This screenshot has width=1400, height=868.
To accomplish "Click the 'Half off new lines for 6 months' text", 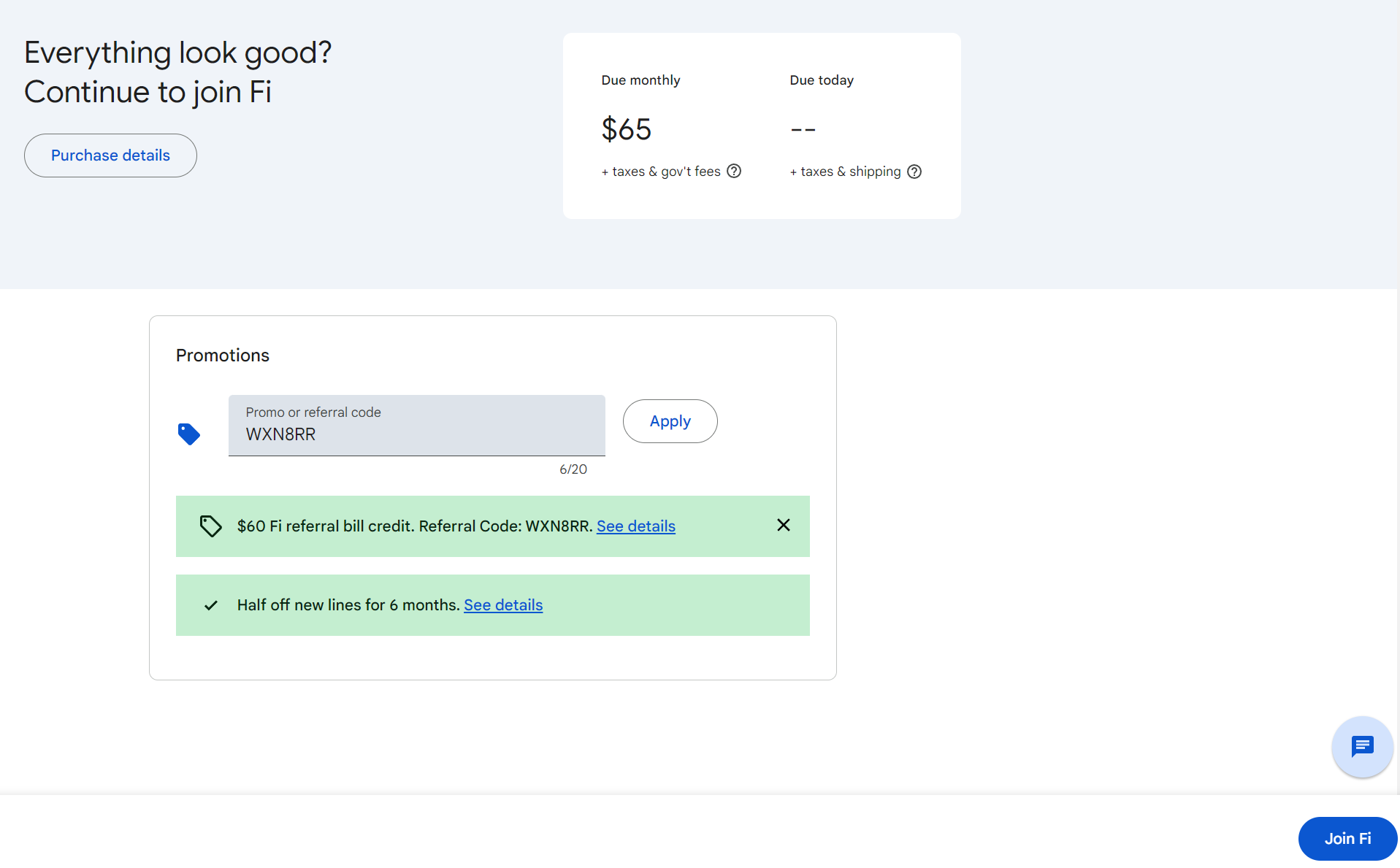I will click(x=348, y=605).
